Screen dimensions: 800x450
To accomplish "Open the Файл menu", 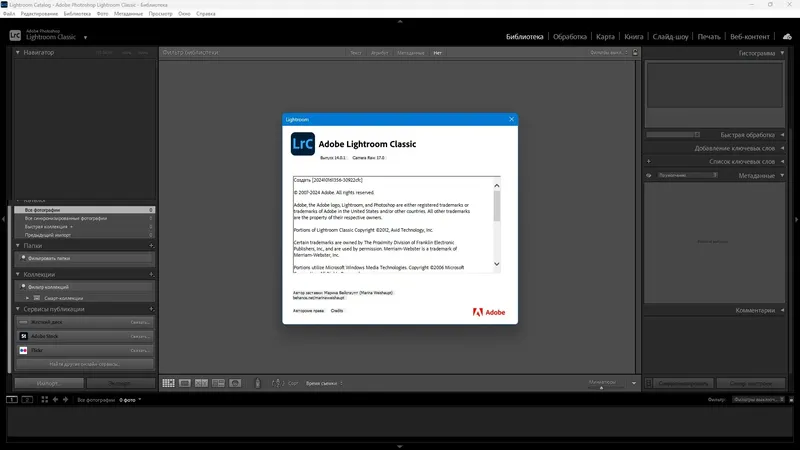I will (9, 14).
